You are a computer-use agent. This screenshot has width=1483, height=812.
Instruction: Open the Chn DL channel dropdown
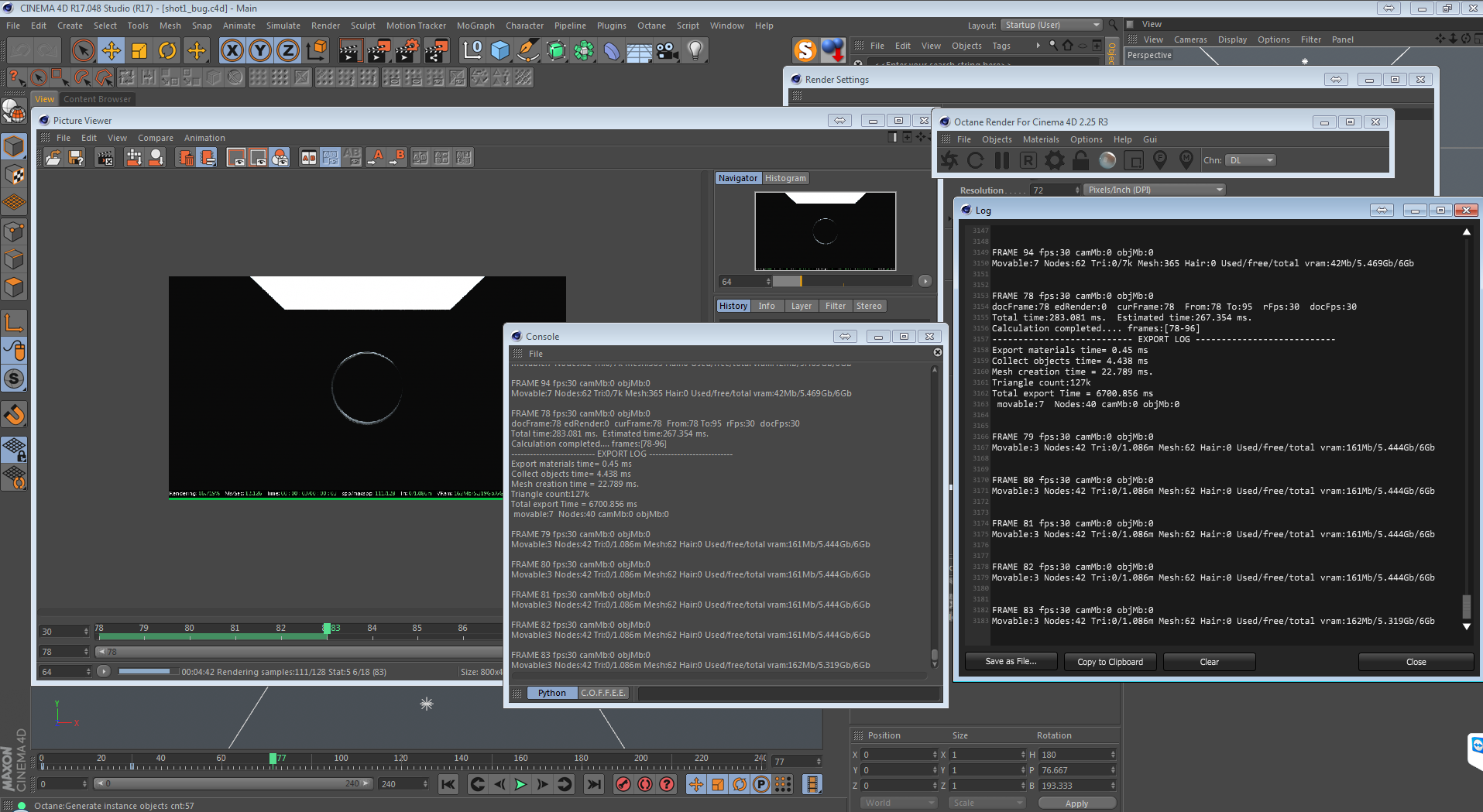1250,160
